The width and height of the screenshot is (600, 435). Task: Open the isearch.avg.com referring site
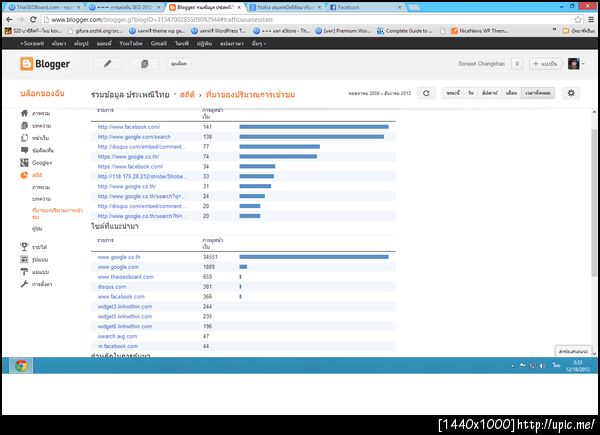pyautogui.click(x=117, y=336)
